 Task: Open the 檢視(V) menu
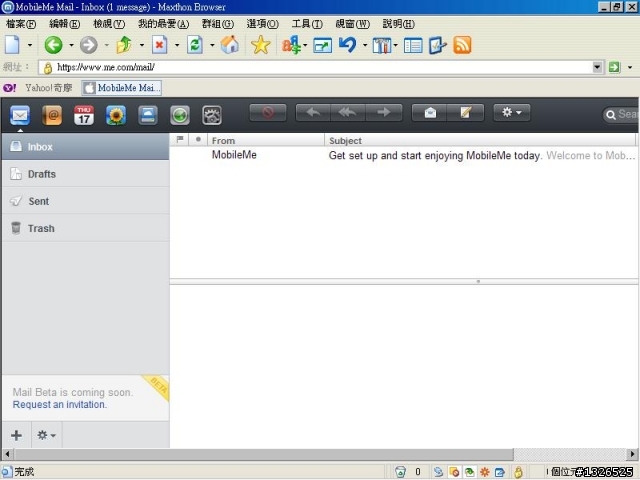(x=109, y=24)
